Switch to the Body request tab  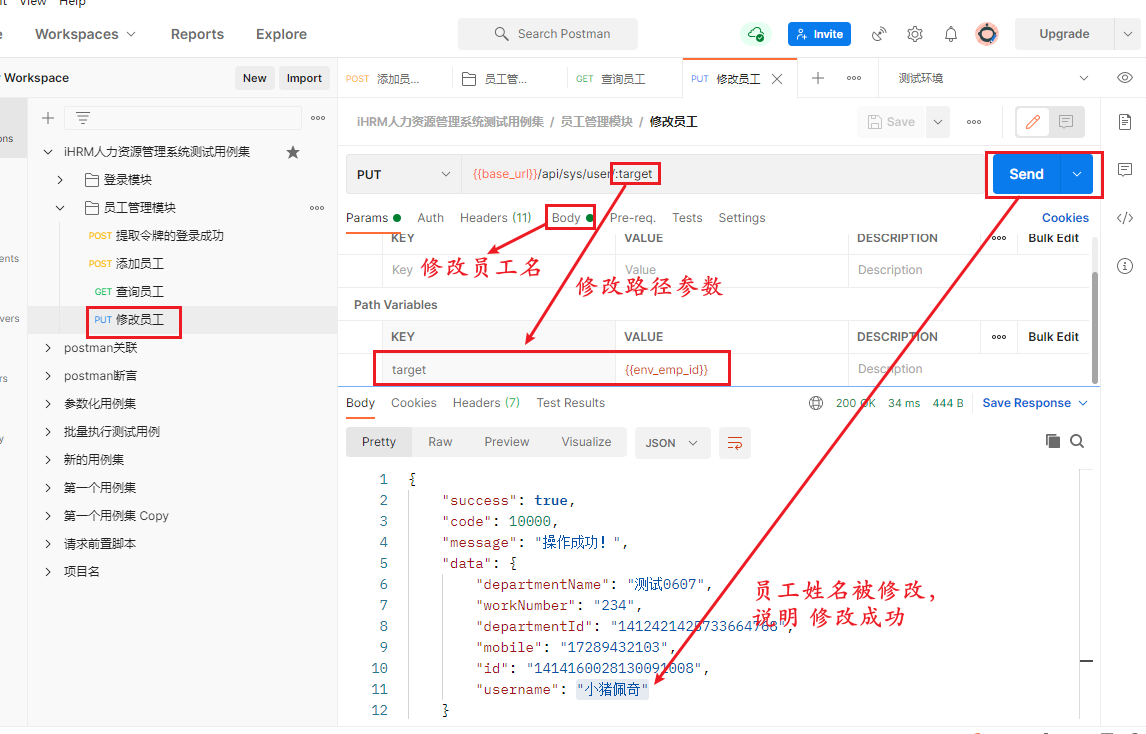[x=566, y=218]
